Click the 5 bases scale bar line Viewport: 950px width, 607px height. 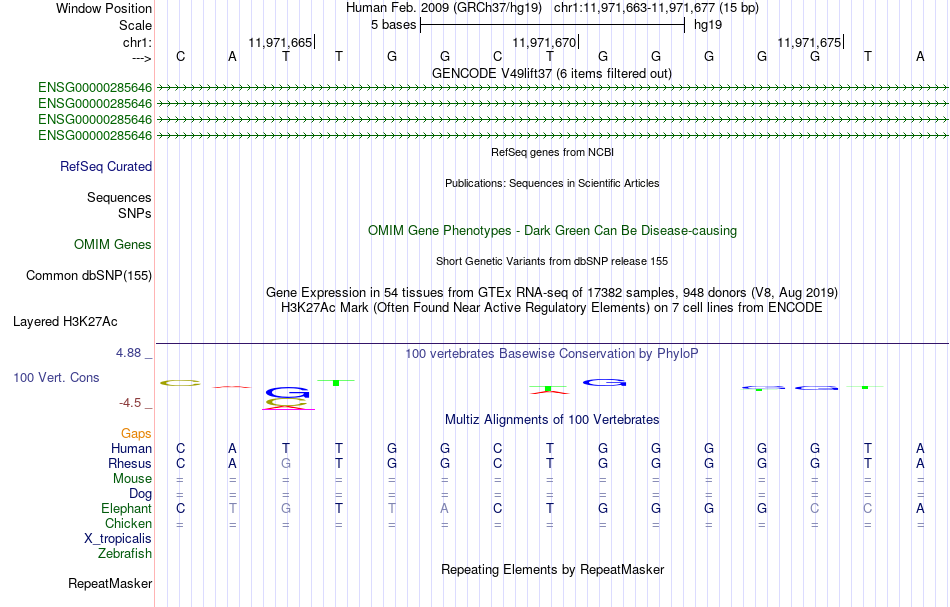(552, 25)
